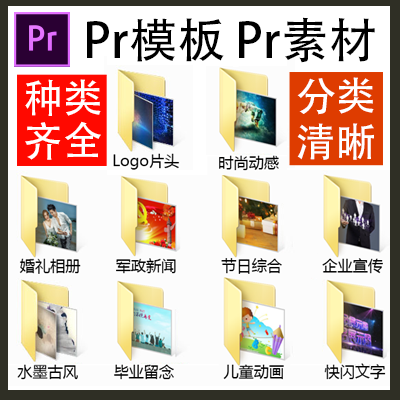Click the 快闪文字 folder label
This screenshot has width=400, height=400.
click(x=355, y=372)
